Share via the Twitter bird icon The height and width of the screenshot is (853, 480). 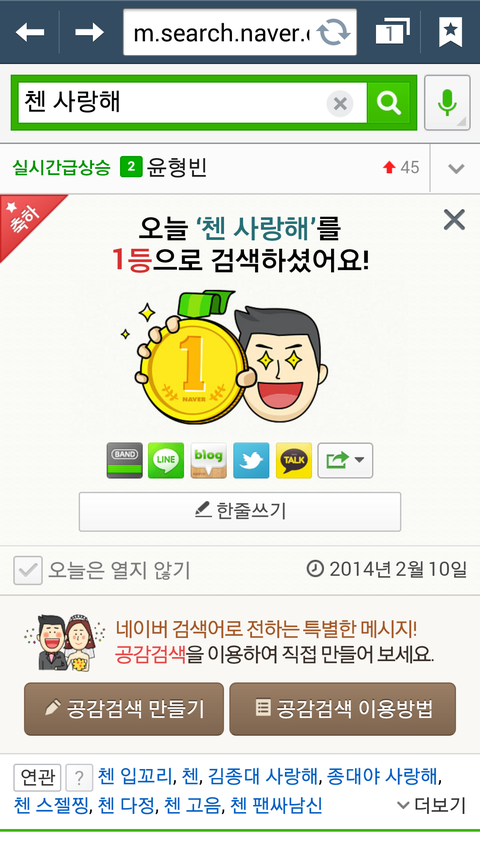click(251, 461)
